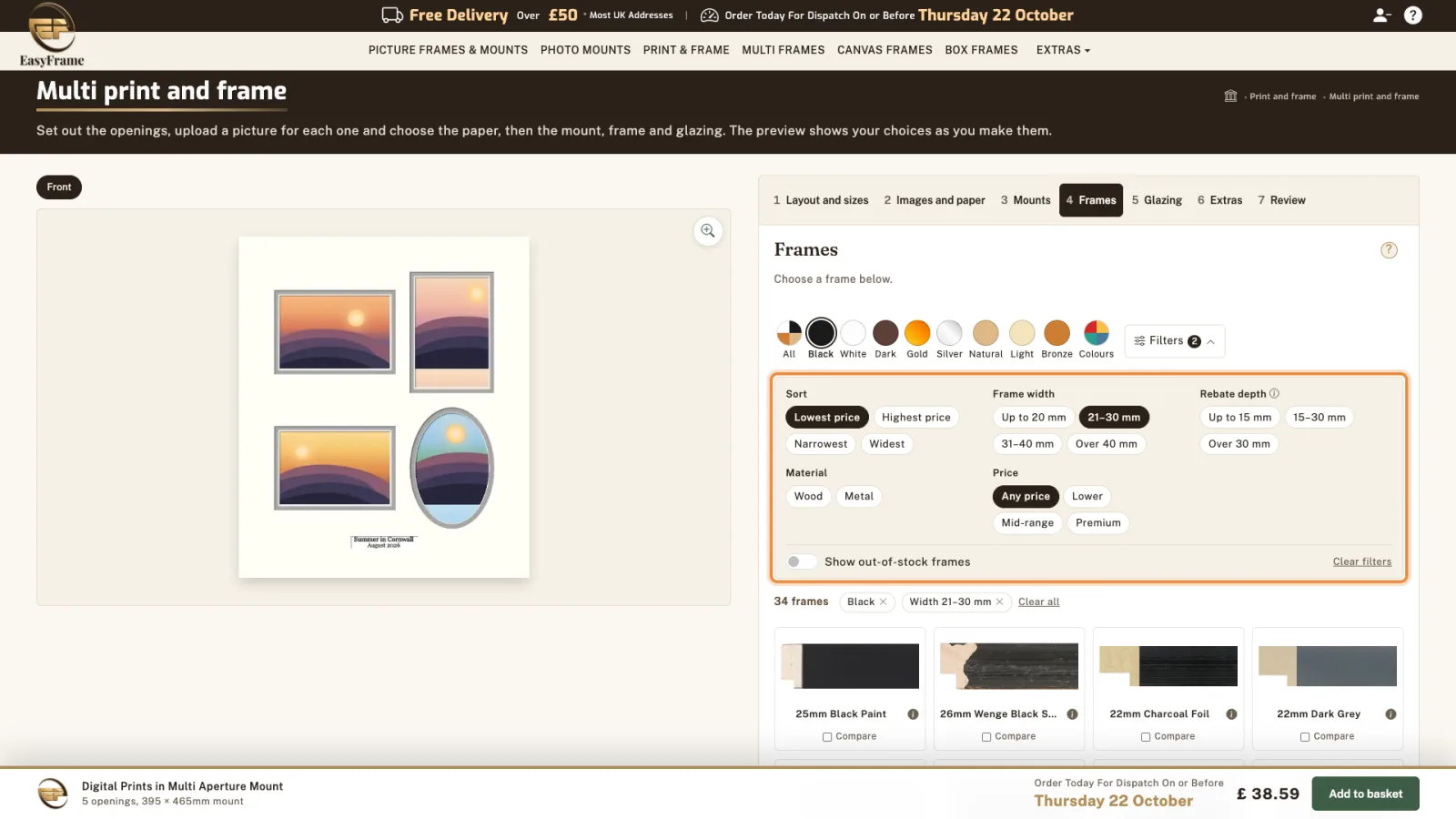The width and height of the screenshot is (1456, 819).
Task: Open Canvas Frames menu item
Action: click(x=885, y=50)
